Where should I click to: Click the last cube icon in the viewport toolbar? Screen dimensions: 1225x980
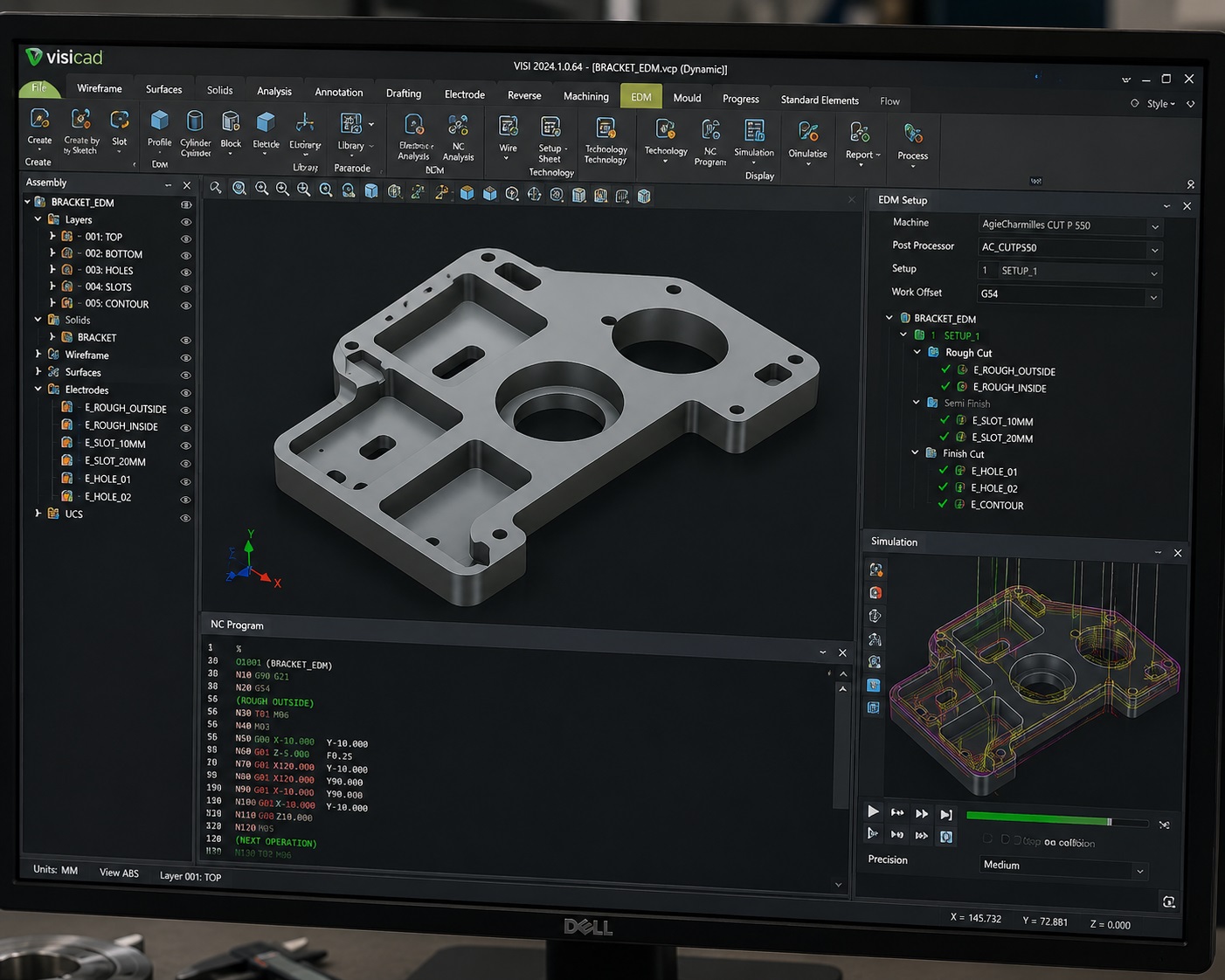coord(644,196)
